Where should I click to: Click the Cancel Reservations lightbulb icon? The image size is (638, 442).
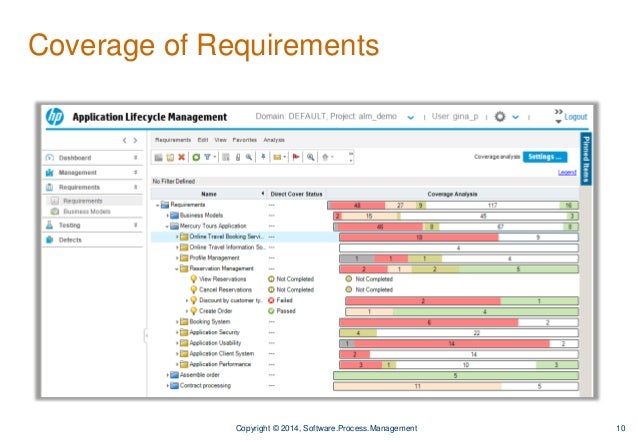[194, 290]
